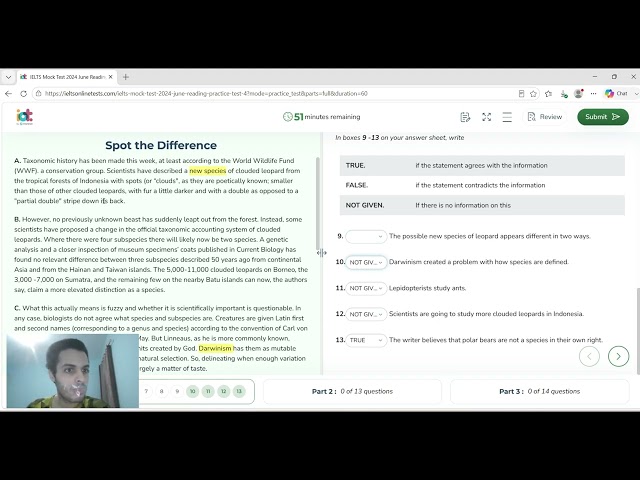Switch to Part 3 with 14 questions
Image resolution: width=640 pixels, height=480 pixels.
click(x=540, y=391)
